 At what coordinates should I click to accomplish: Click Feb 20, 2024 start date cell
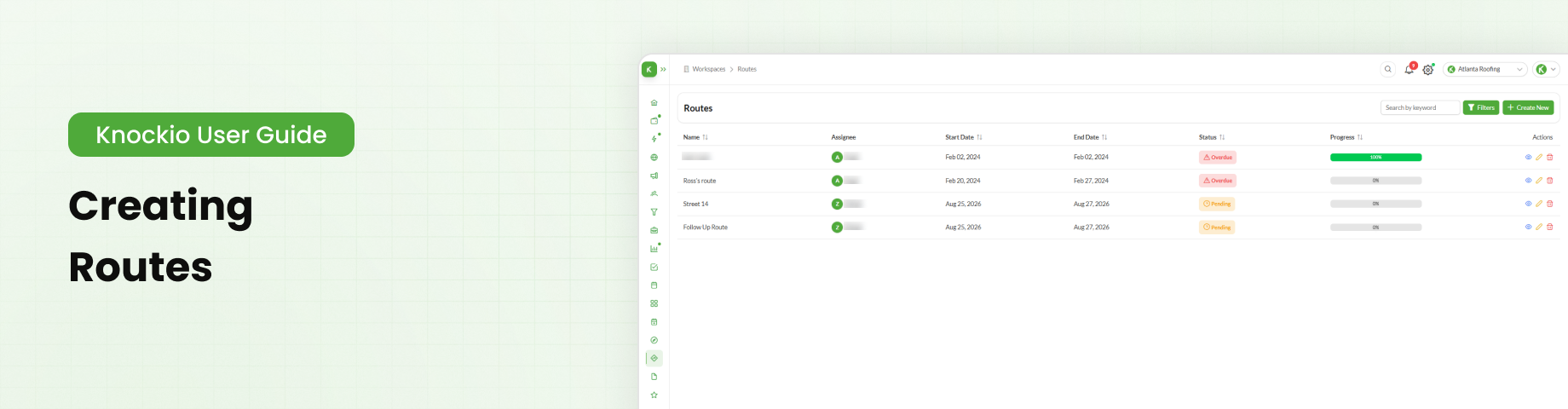click(x=963, y=181)
